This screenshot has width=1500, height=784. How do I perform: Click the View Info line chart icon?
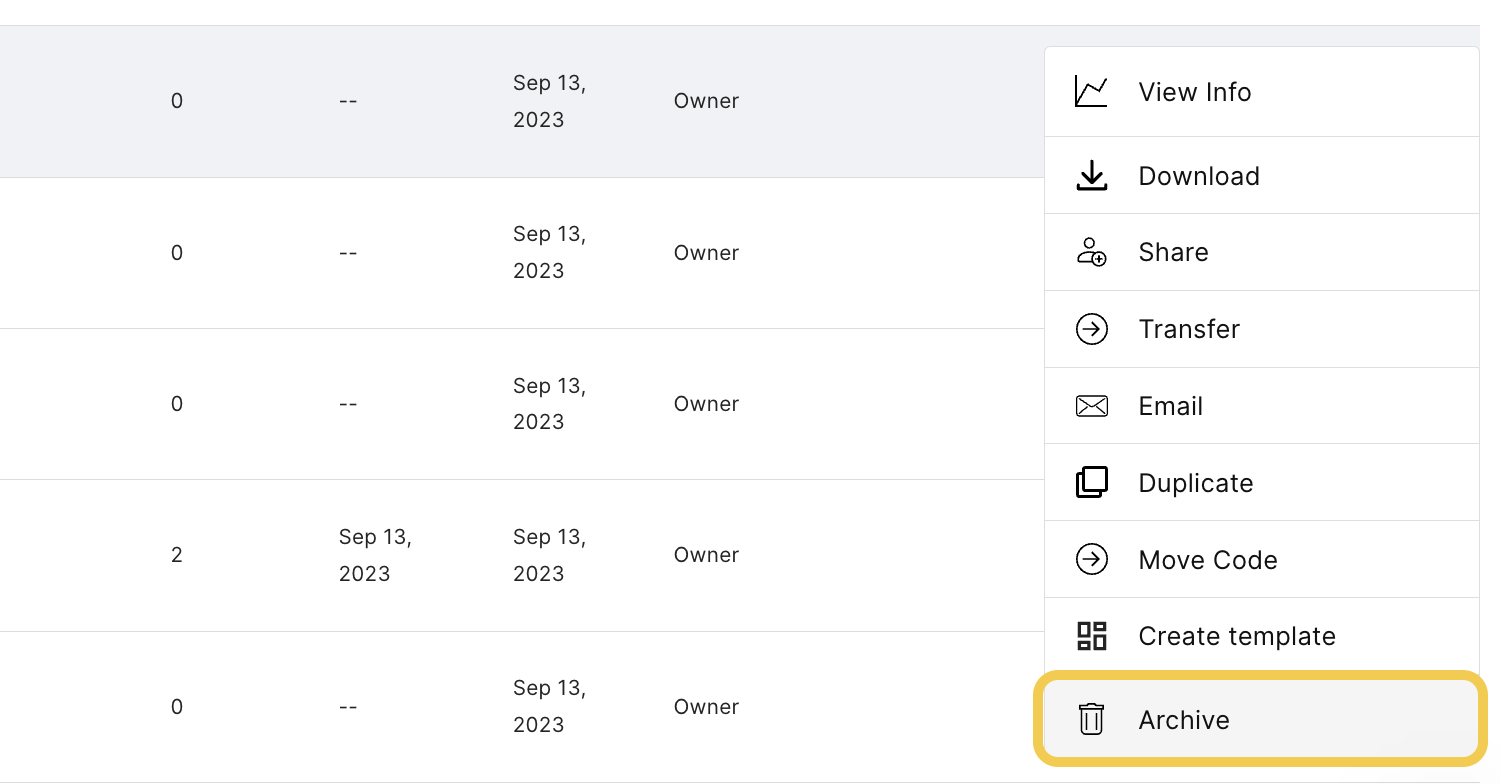1091,92
